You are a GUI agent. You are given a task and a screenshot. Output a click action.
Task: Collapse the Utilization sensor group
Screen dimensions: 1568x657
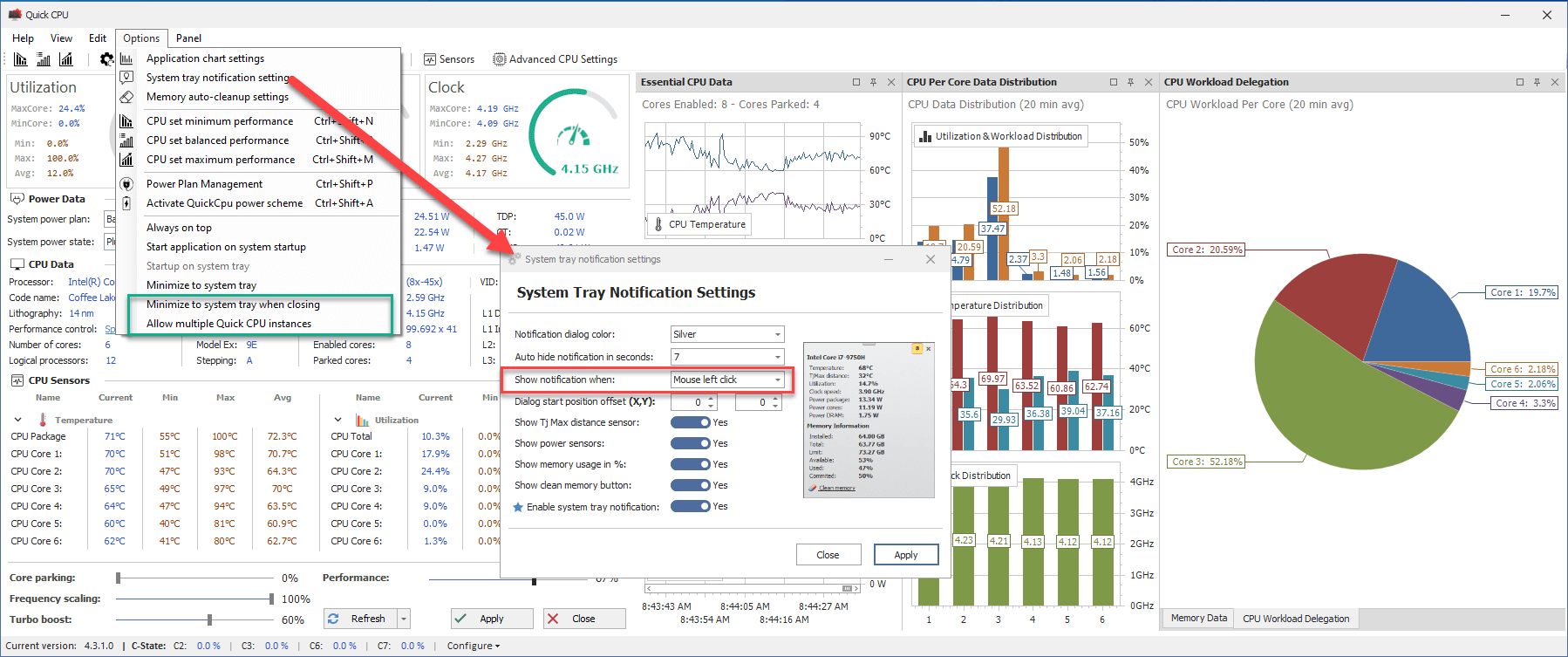(337, 420)
